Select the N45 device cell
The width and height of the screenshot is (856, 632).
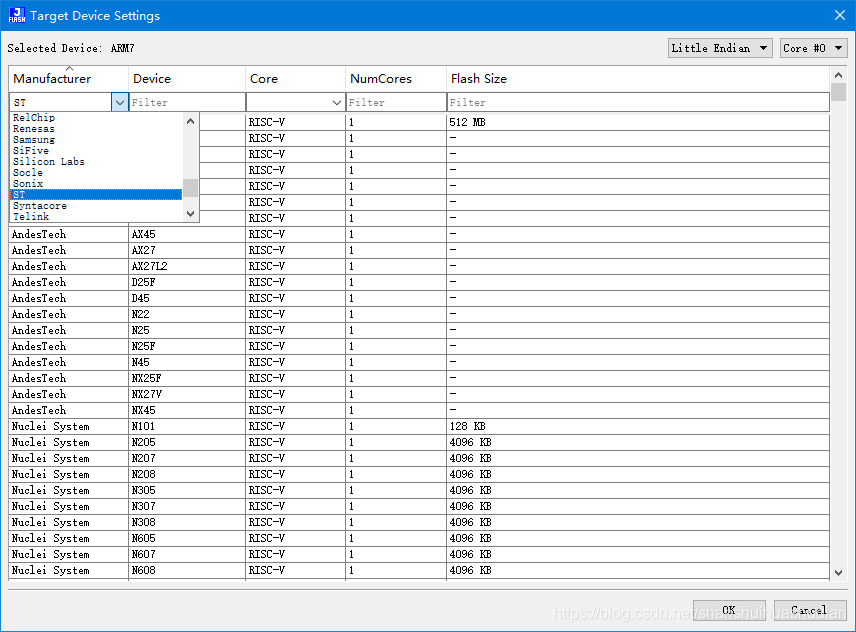pos(187,362)
